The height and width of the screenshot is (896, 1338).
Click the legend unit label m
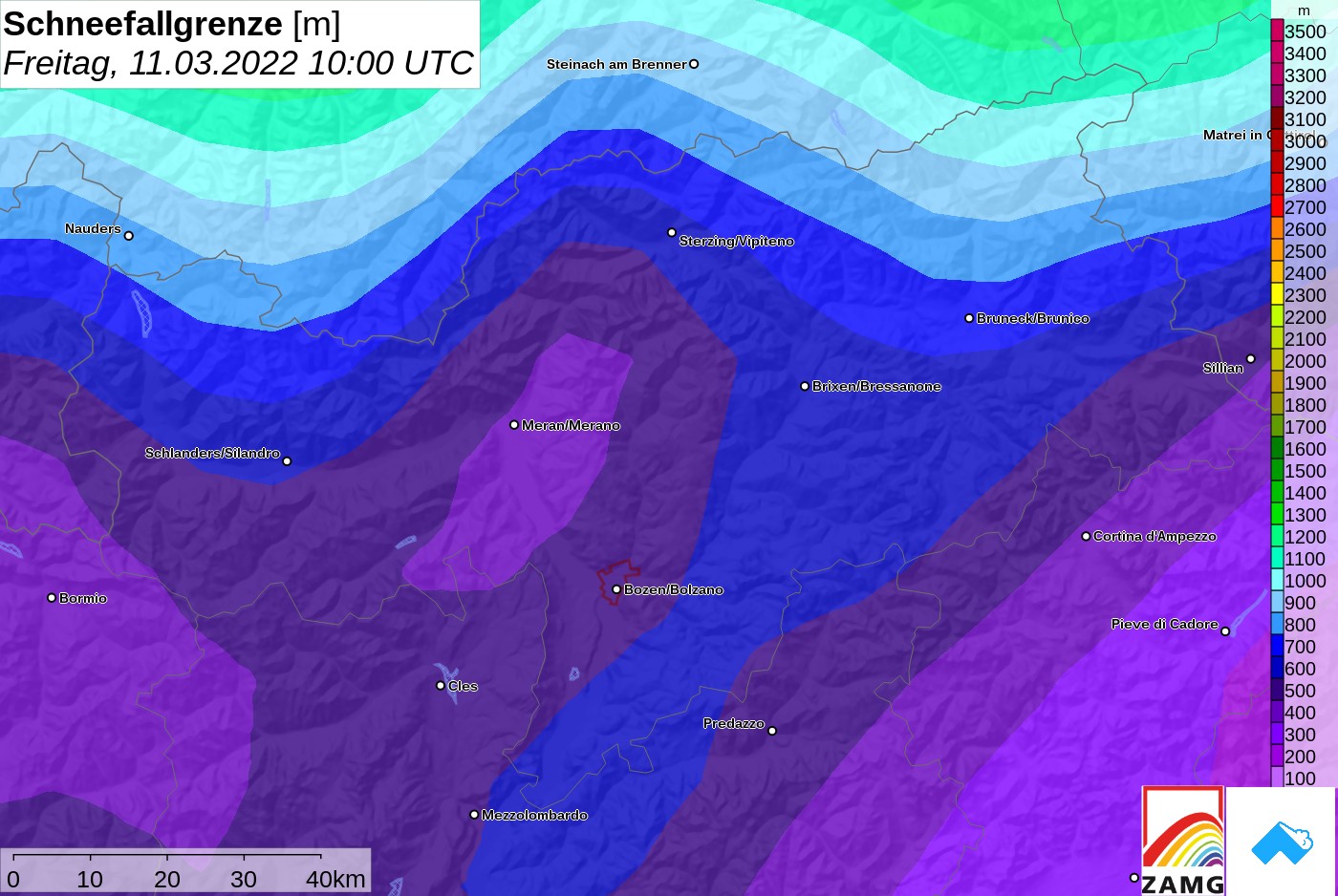(x=1304, y=11)
